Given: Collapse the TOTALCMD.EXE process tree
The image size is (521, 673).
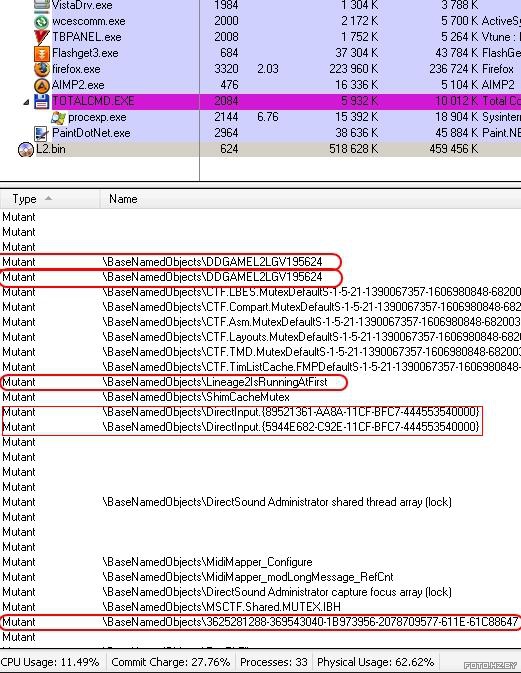Looking at the screenshot, I should point(26,102).
